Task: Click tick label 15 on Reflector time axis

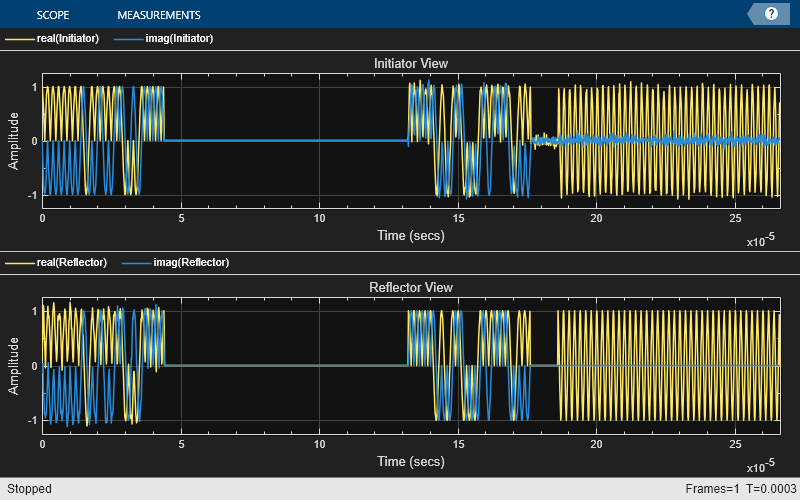Action: tap(458, 444)
